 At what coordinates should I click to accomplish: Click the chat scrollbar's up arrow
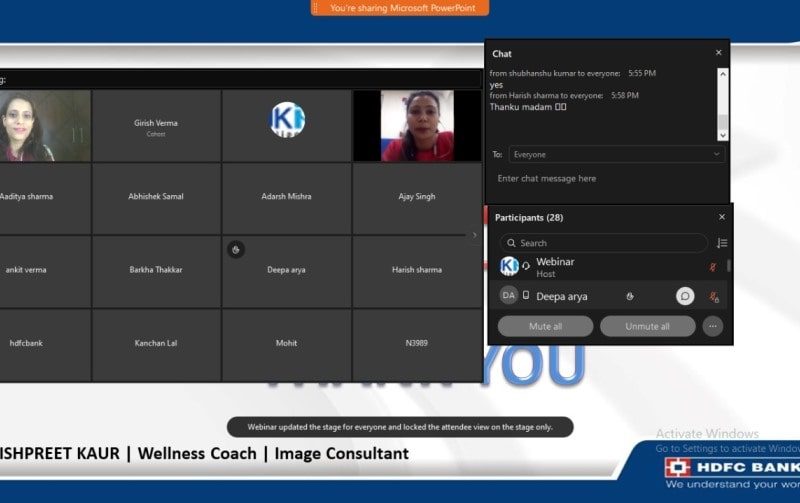723,73
